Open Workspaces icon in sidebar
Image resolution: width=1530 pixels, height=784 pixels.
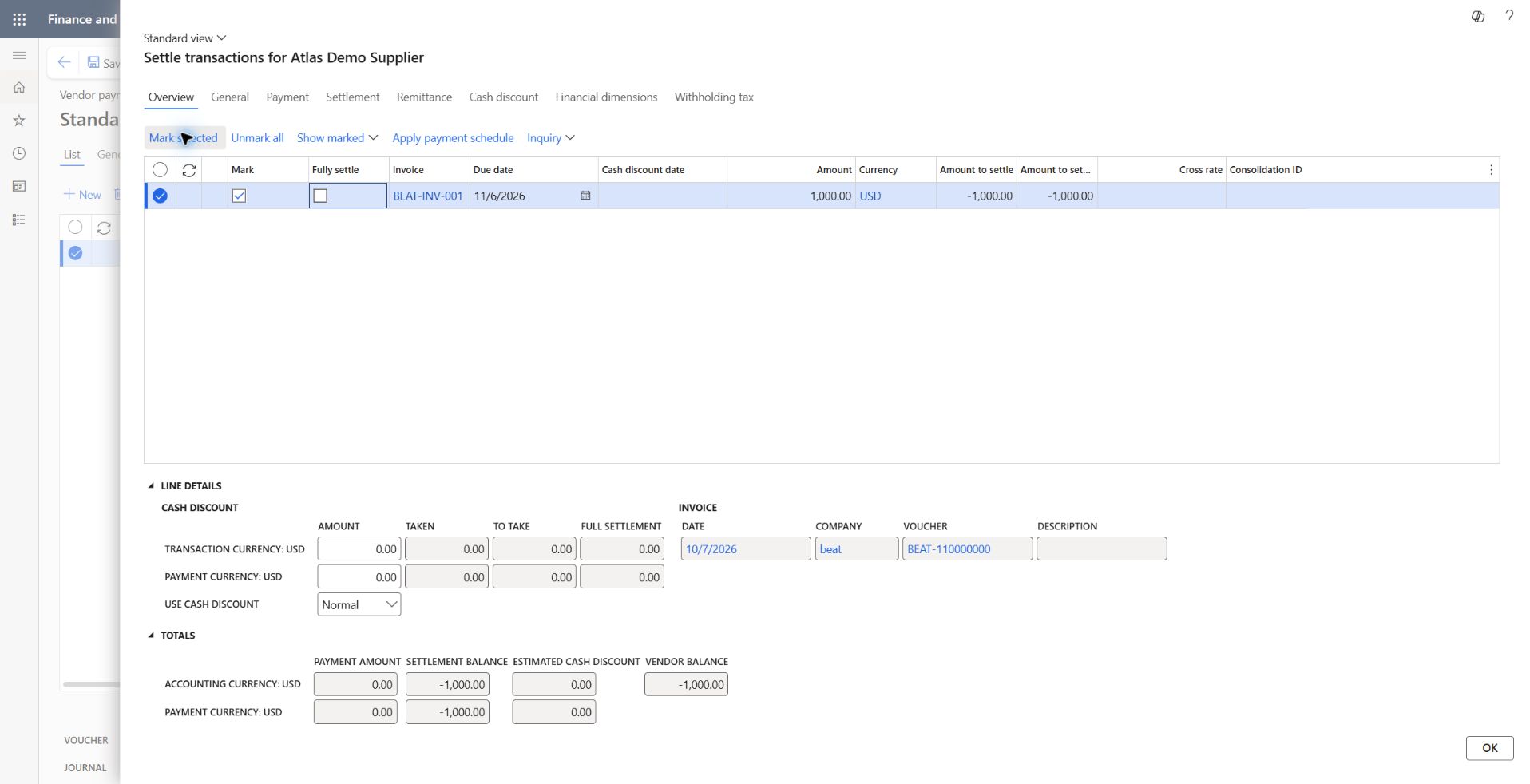pyautogui.click(x=19, y=186)
